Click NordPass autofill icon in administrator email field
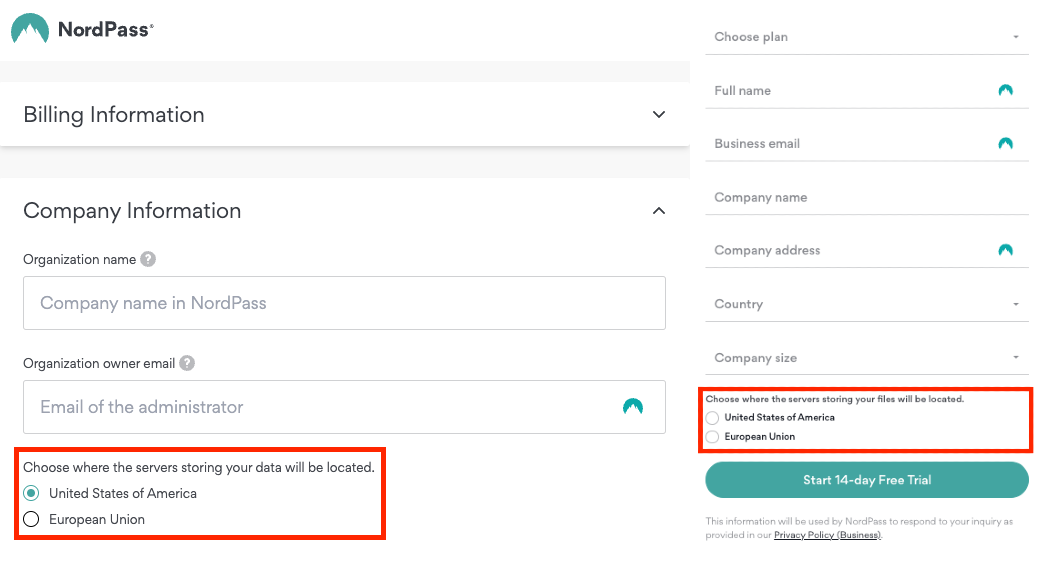Viewport: 1048px width, 561px height. [632, 407]
